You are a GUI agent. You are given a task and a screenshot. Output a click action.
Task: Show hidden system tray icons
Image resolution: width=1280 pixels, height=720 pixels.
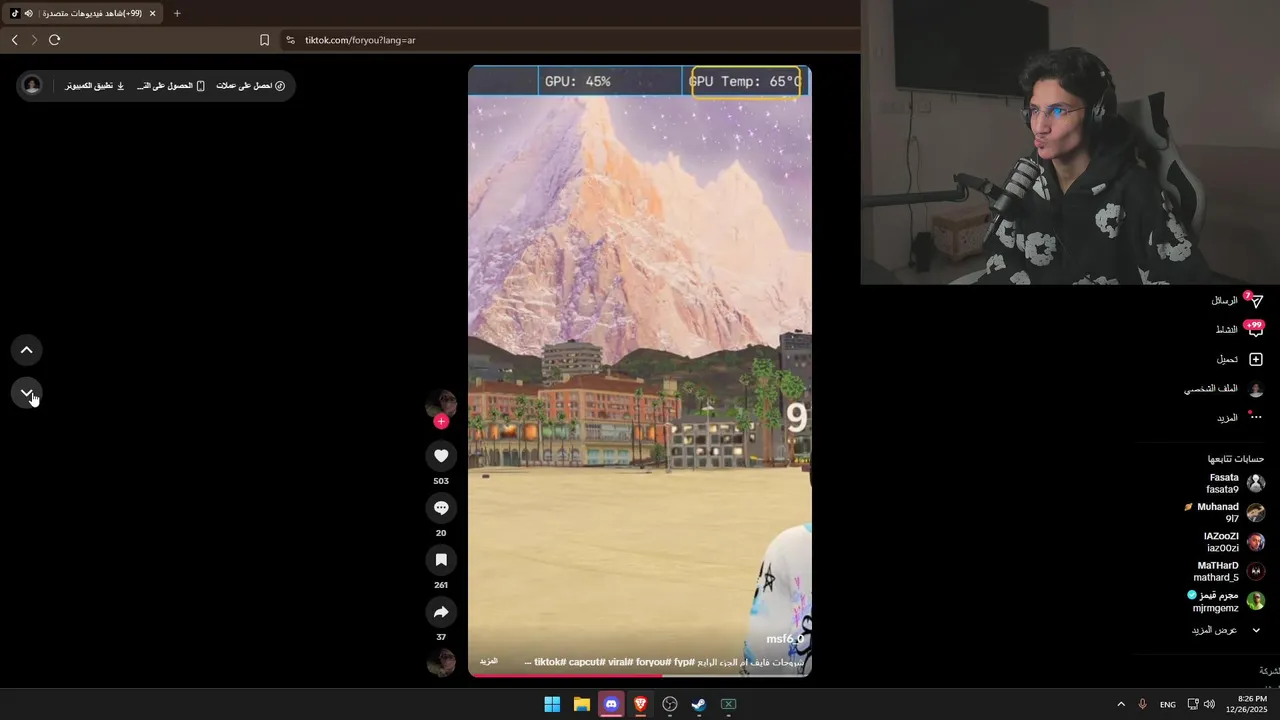(1121, 704)
